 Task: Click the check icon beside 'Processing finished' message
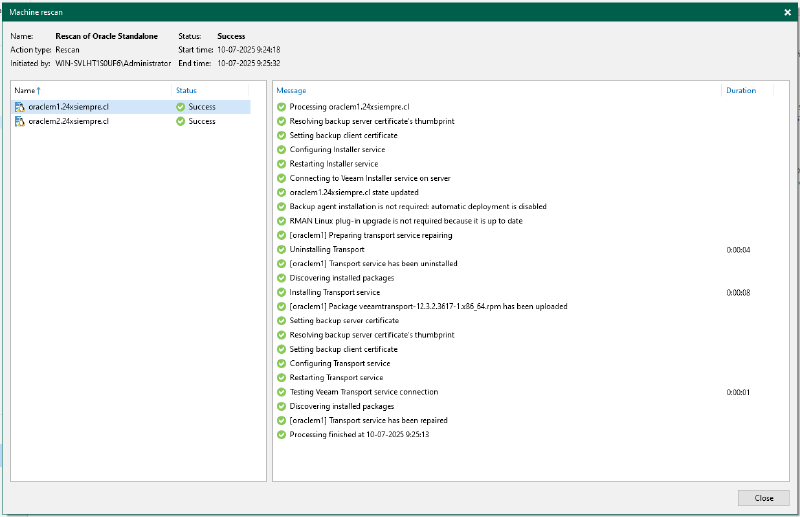(281, 435)
